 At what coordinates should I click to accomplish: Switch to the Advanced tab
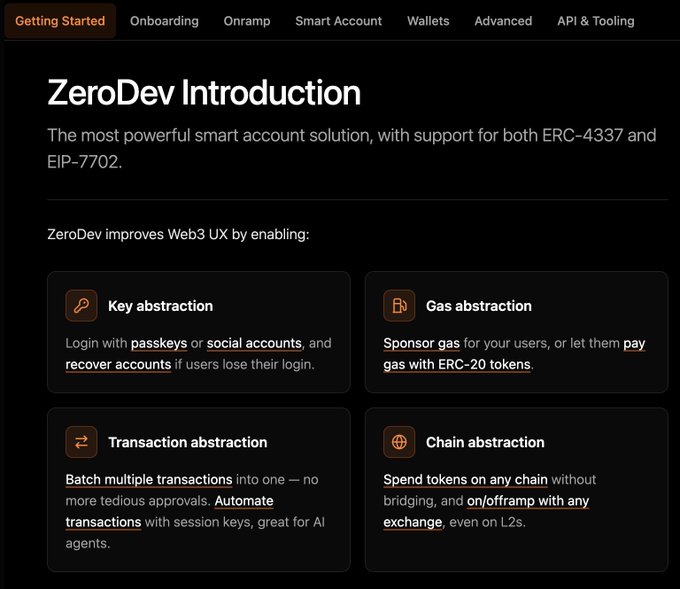click(x=503, y=21)
